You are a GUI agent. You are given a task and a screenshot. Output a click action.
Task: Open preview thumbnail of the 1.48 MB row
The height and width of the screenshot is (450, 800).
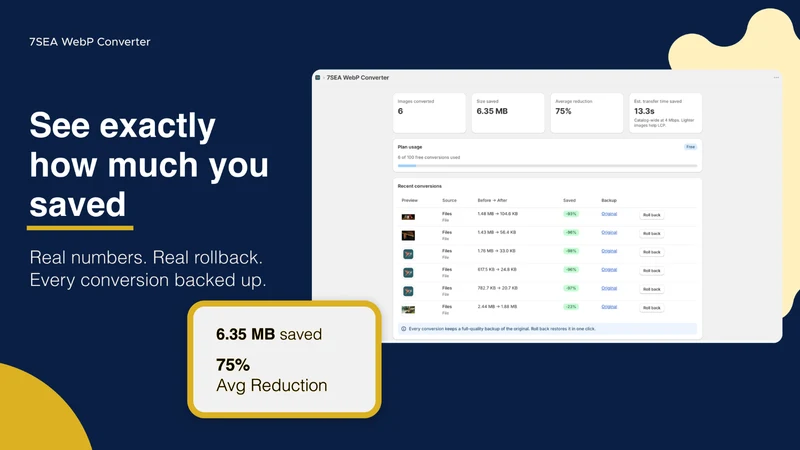(408, 217)
